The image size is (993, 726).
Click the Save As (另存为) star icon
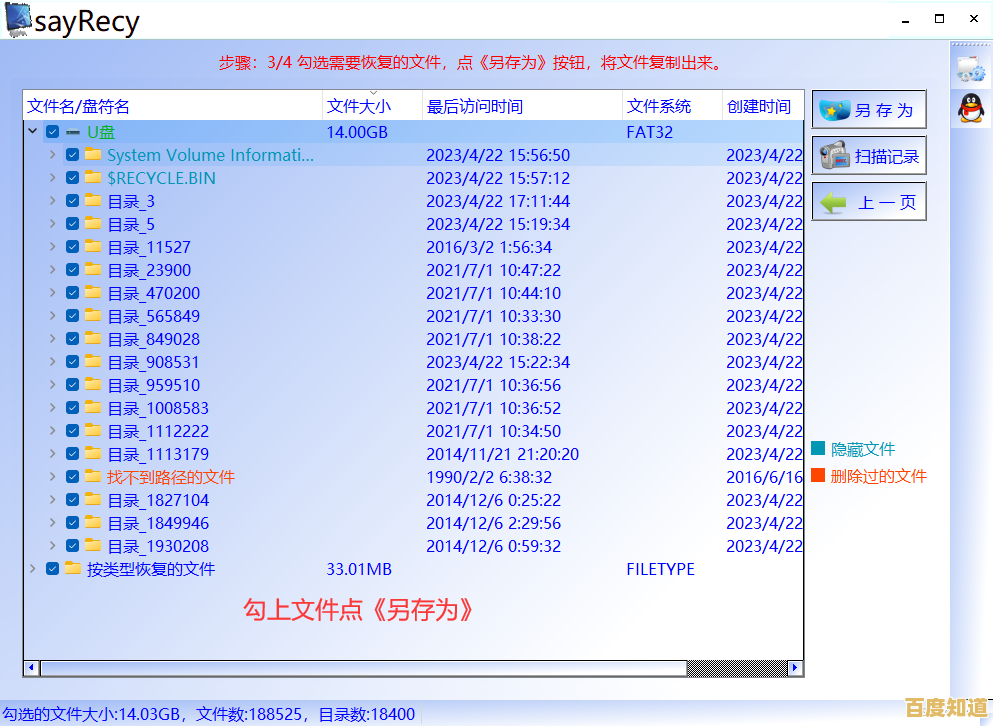(833, 109)
